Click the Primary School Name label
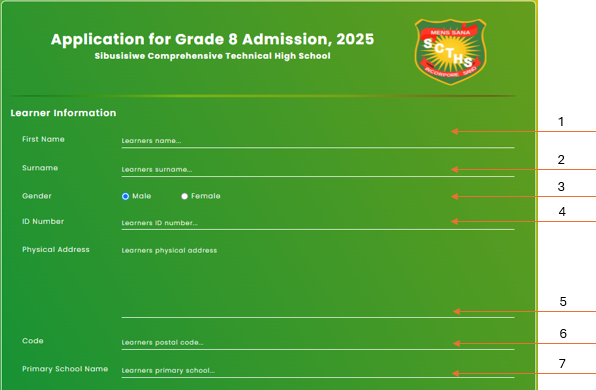The image size is (596, 390). (65, 369)
